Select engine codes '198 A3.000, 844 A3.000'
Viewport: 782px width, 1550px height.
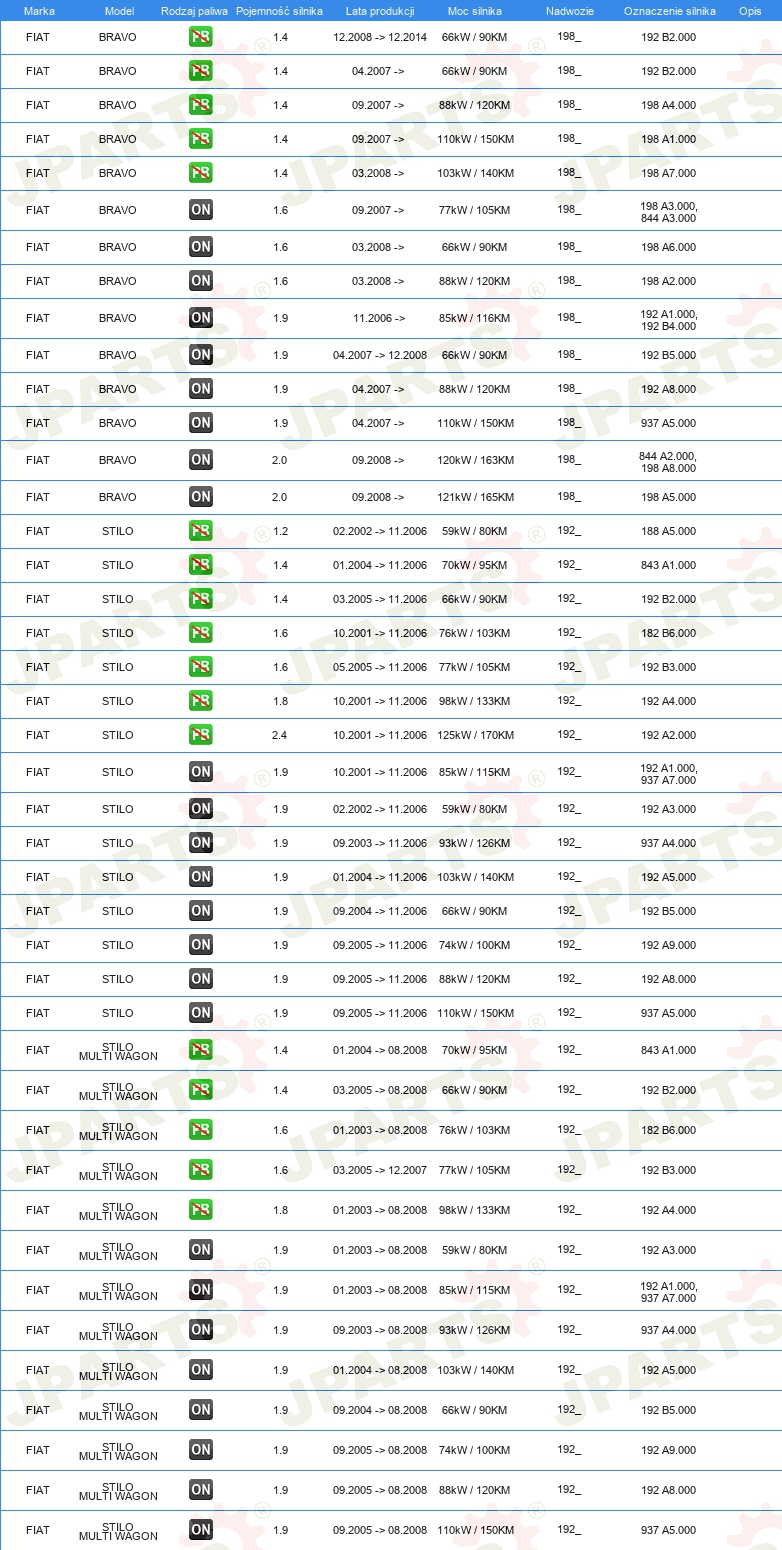tap(669, 211)
